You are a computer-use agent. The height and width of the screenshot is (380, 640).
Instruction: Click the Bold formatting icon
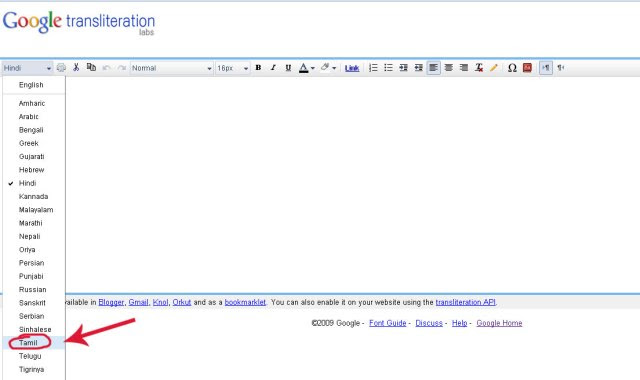(x=258, y=68)
